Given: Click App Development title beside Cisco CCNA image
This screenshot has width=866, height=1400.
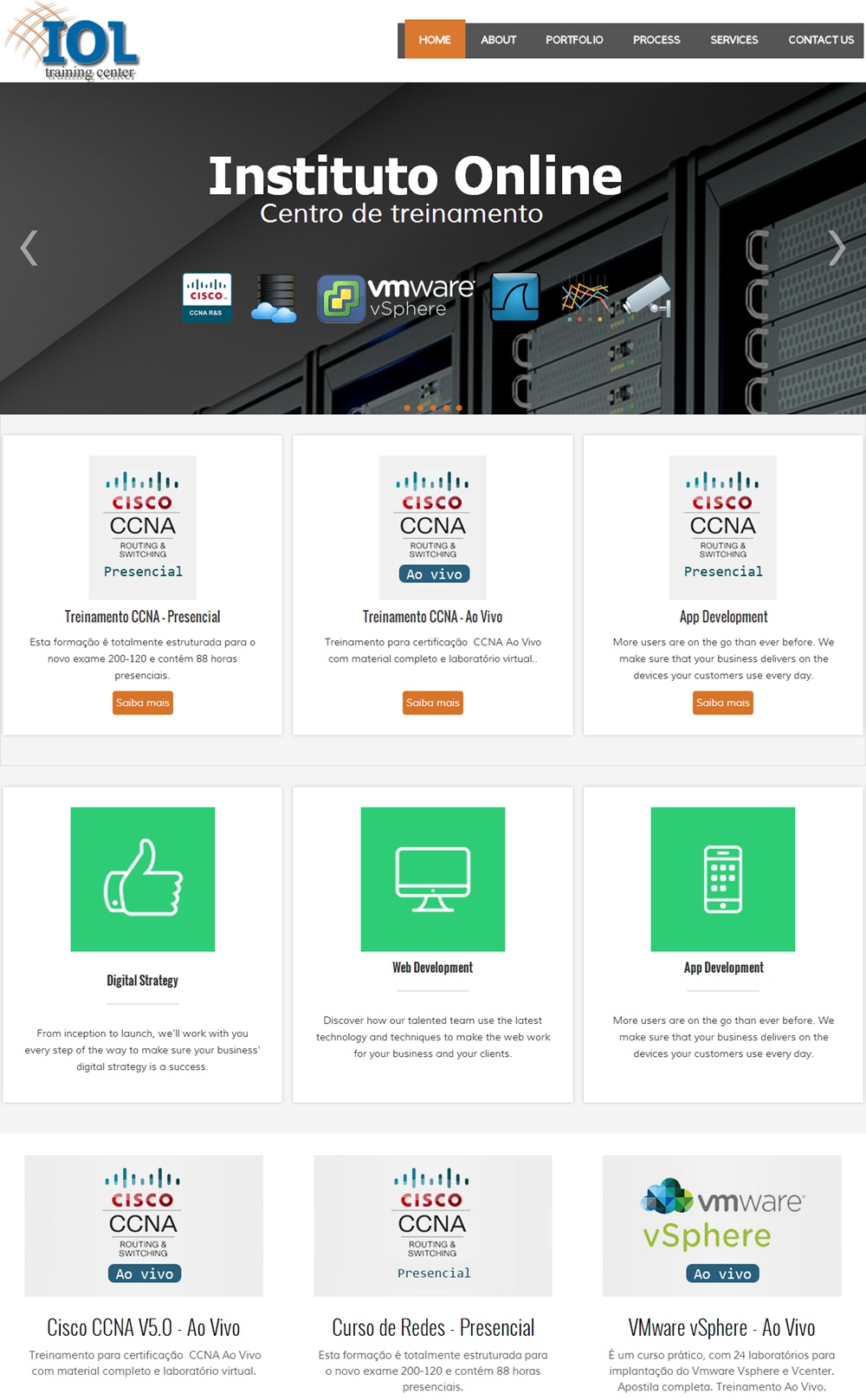Looking at the screenshot, I should [724, 617].
